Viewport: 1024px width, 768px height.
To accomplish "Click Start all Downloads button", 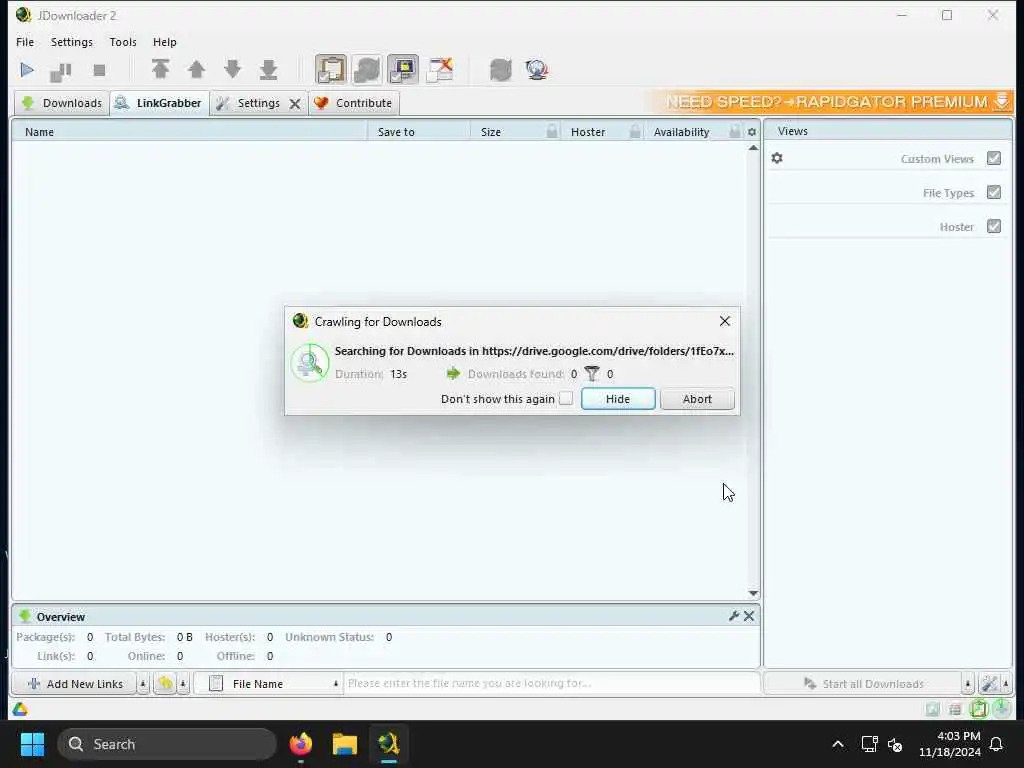I will click(x=863, y=684).
